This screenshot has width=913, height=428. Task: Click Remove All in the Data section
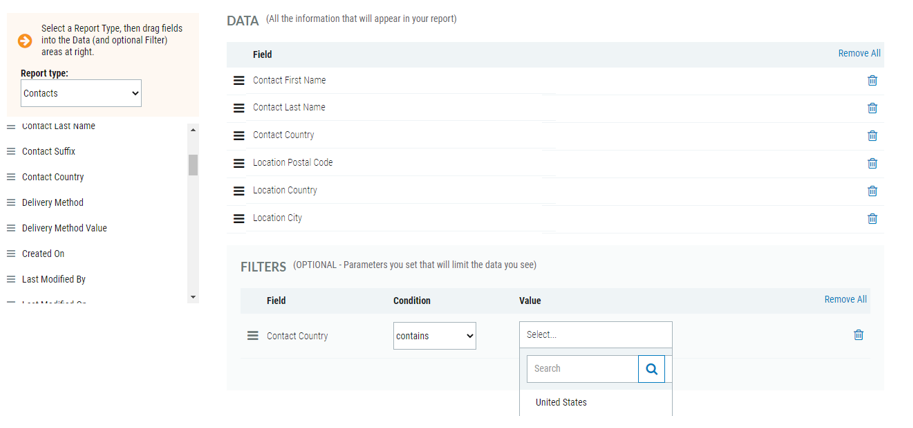click(859, 54)
